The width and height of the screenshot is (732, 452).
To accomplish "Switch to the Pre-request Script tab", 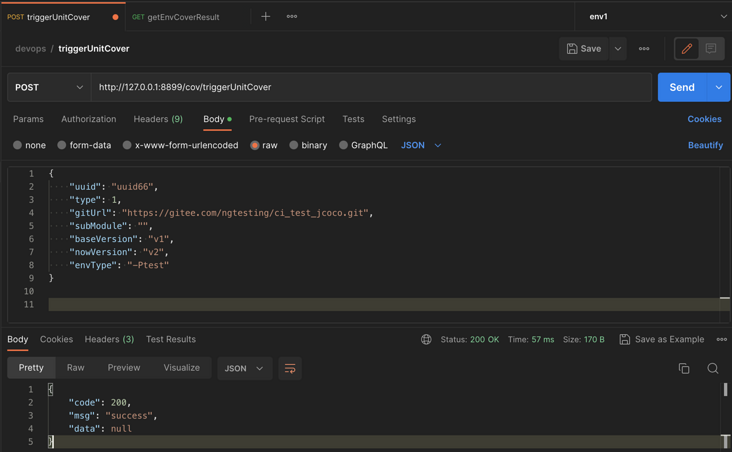I will 286,119.
